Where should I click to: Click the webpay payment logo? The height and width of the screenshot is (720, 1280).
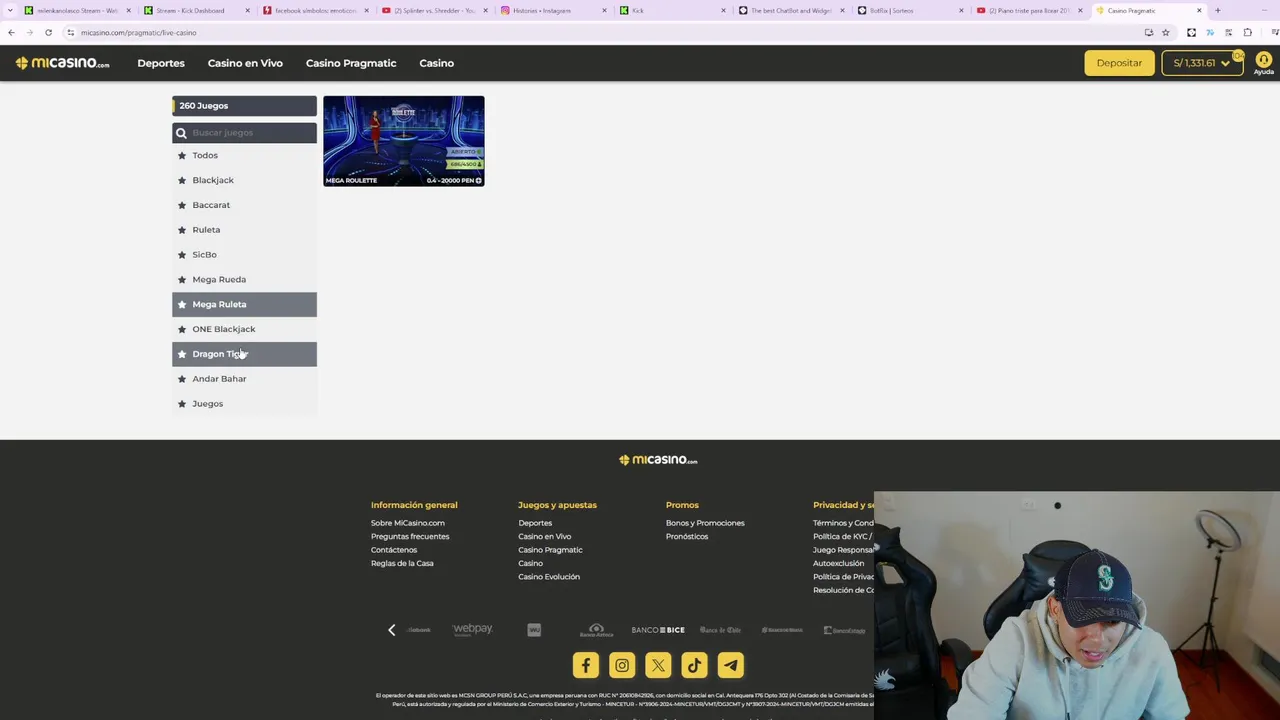[x=472, y=629]
